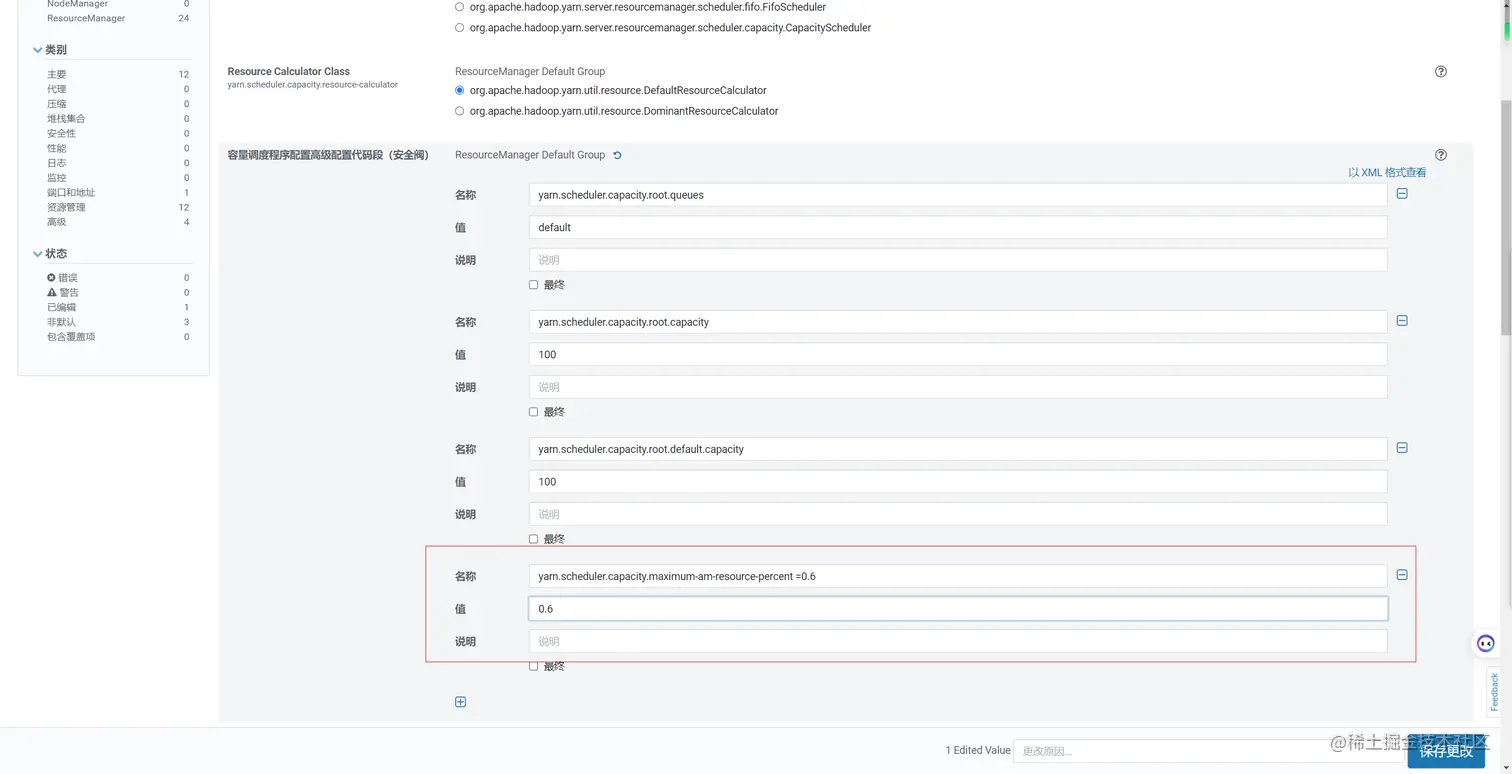Open help for Resource Calculator Class
The width and height of the screenshot is (1512, 774).
[x=1441, y=71]
